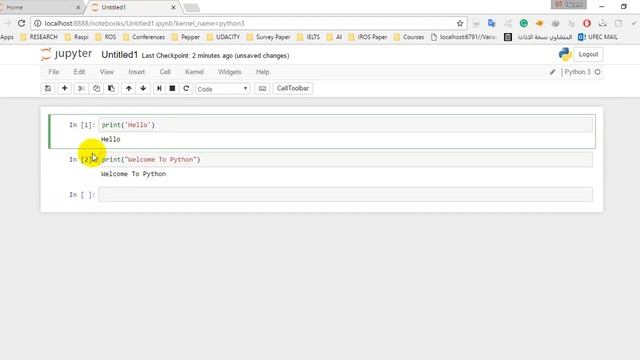Insert a cell below with the plus icon

(x=64, y=89)
